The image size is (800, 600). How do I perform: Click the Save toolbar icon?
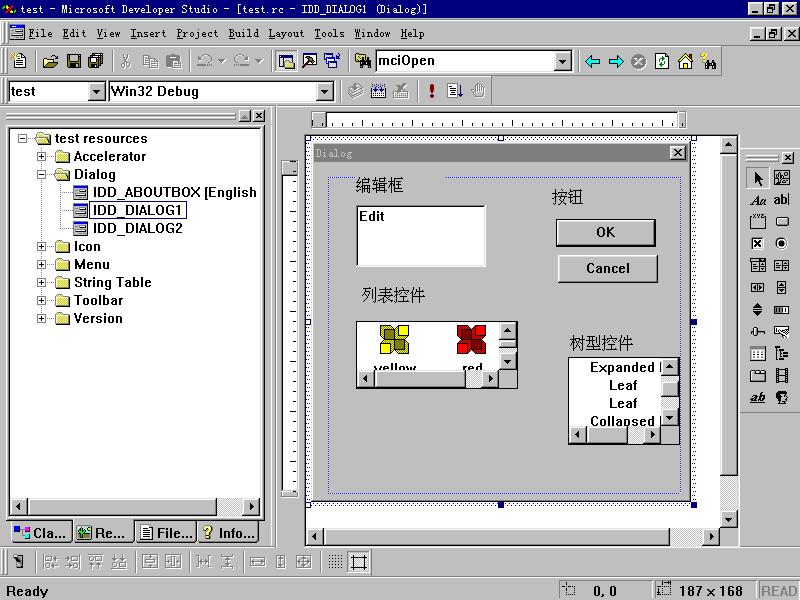click(x=73, y=61)
